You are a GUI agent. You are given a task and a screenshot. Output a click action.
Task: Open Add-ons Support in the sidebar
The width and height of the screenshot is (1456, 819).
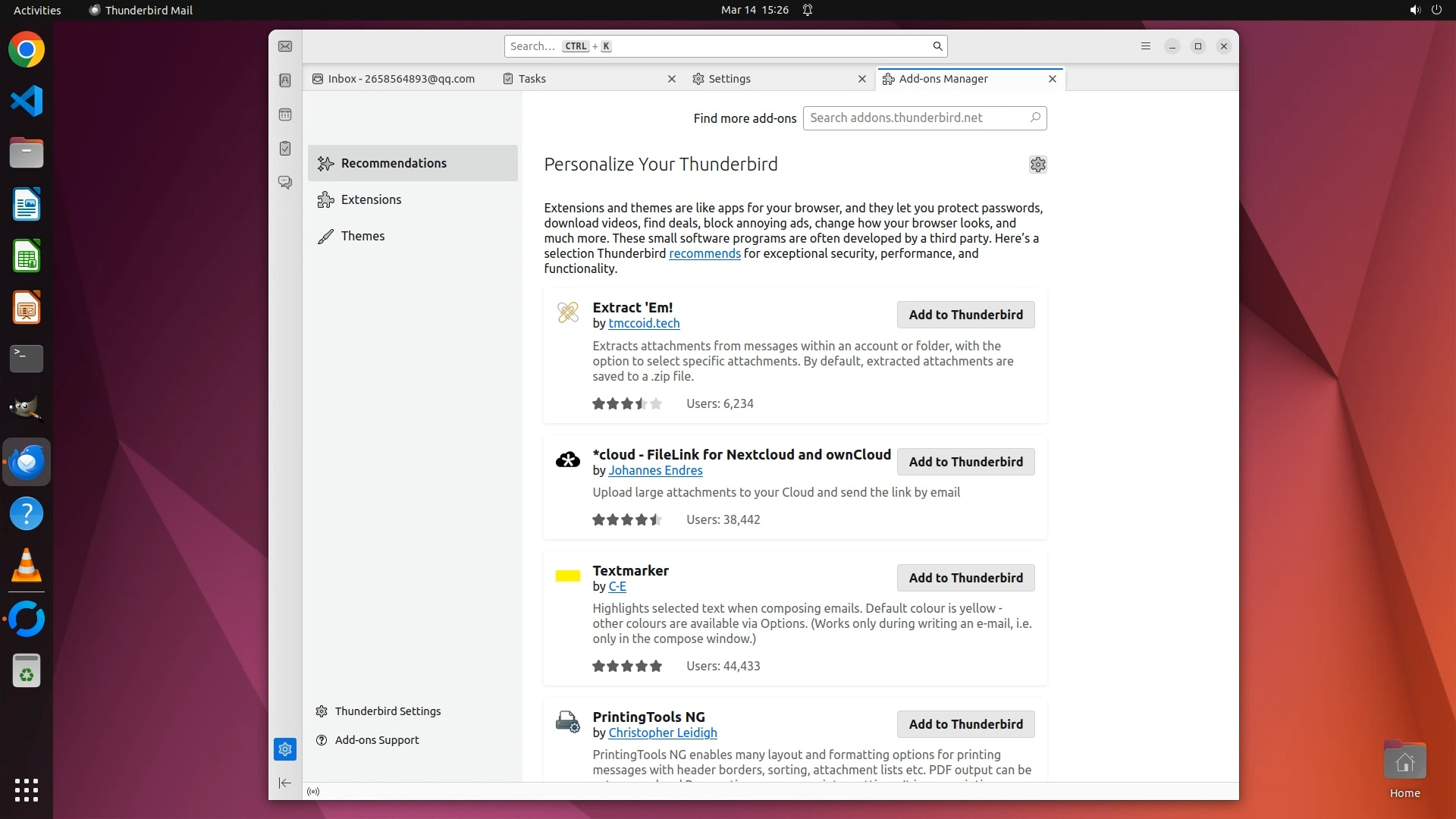pyautogui.click(x=376, y=740)
